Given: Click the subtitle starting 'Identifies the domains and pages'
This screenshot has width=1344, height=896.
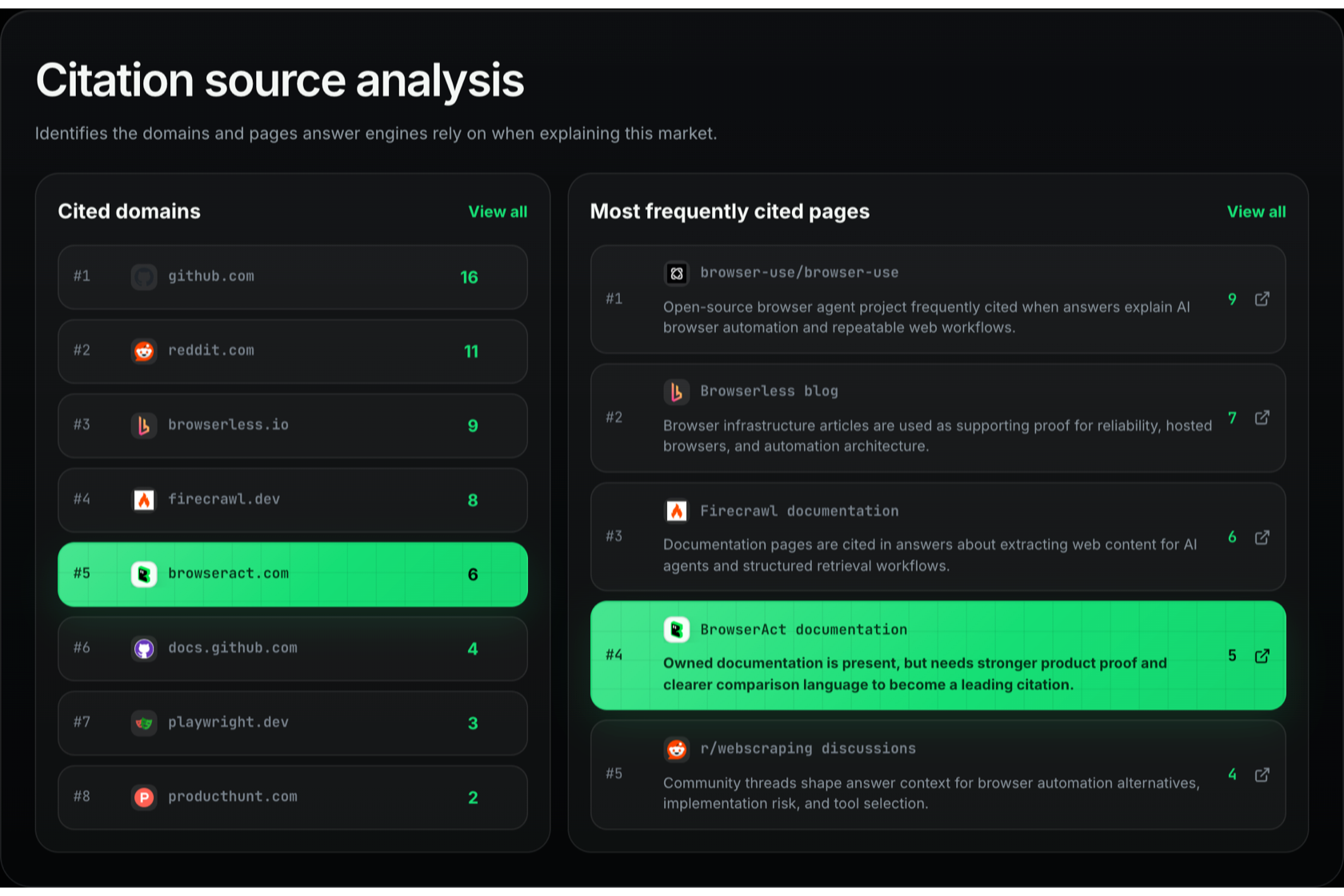Looking at the screenshot, I should (x=376, y=134).
